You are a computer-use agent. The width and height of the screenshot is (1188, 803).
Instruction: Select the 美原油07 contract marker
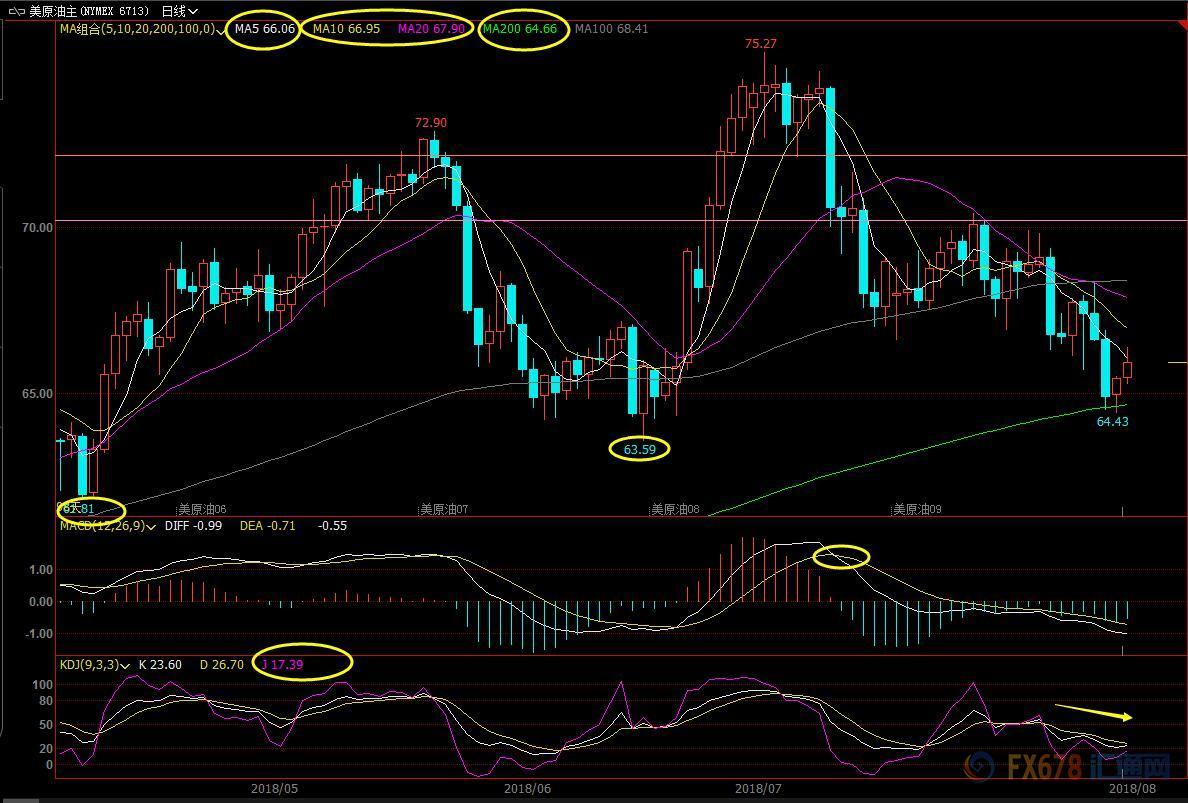[444, 509]
